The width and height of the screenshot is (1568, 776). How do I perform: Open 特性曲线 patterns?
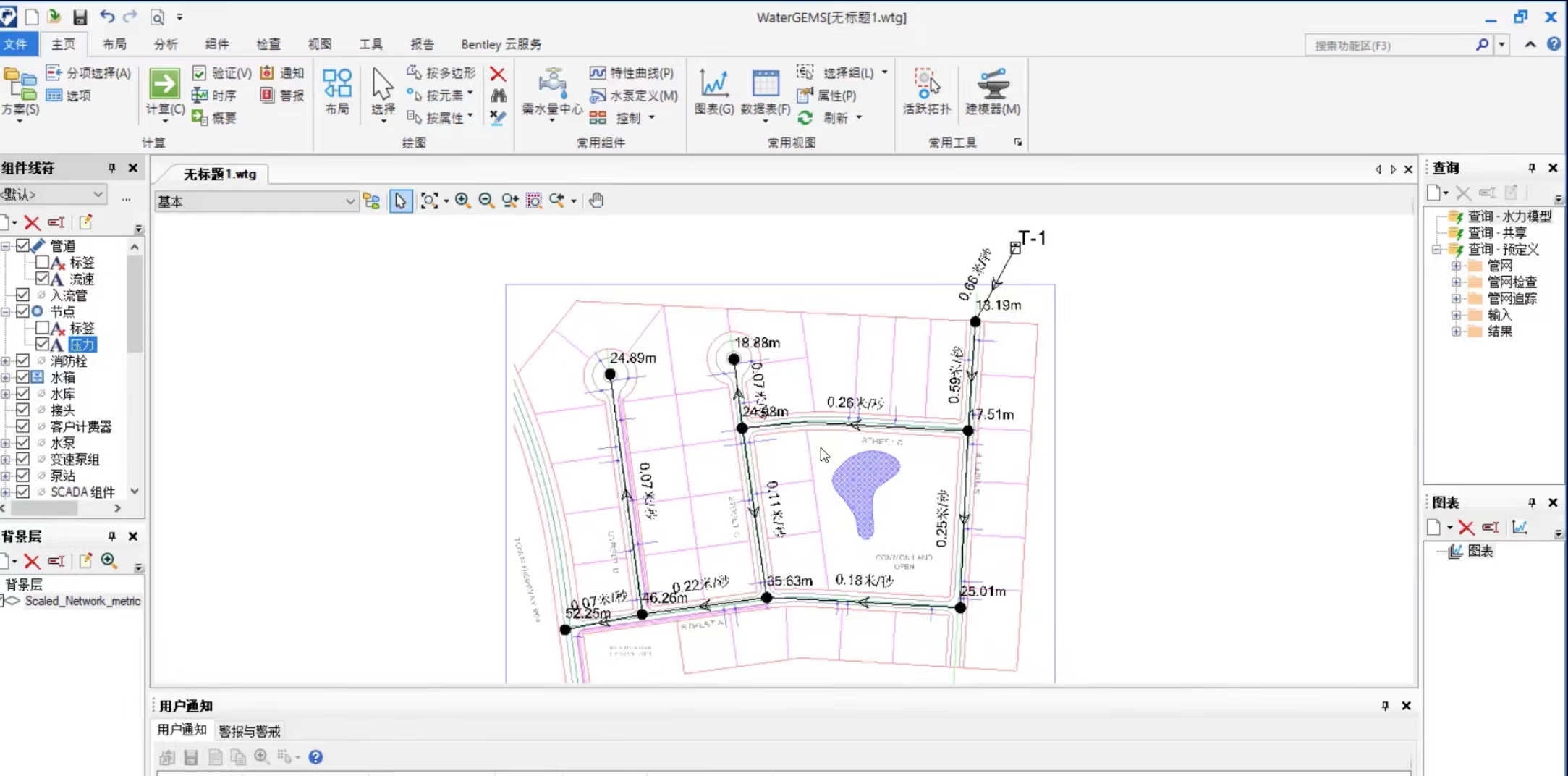tap(632, 73)
